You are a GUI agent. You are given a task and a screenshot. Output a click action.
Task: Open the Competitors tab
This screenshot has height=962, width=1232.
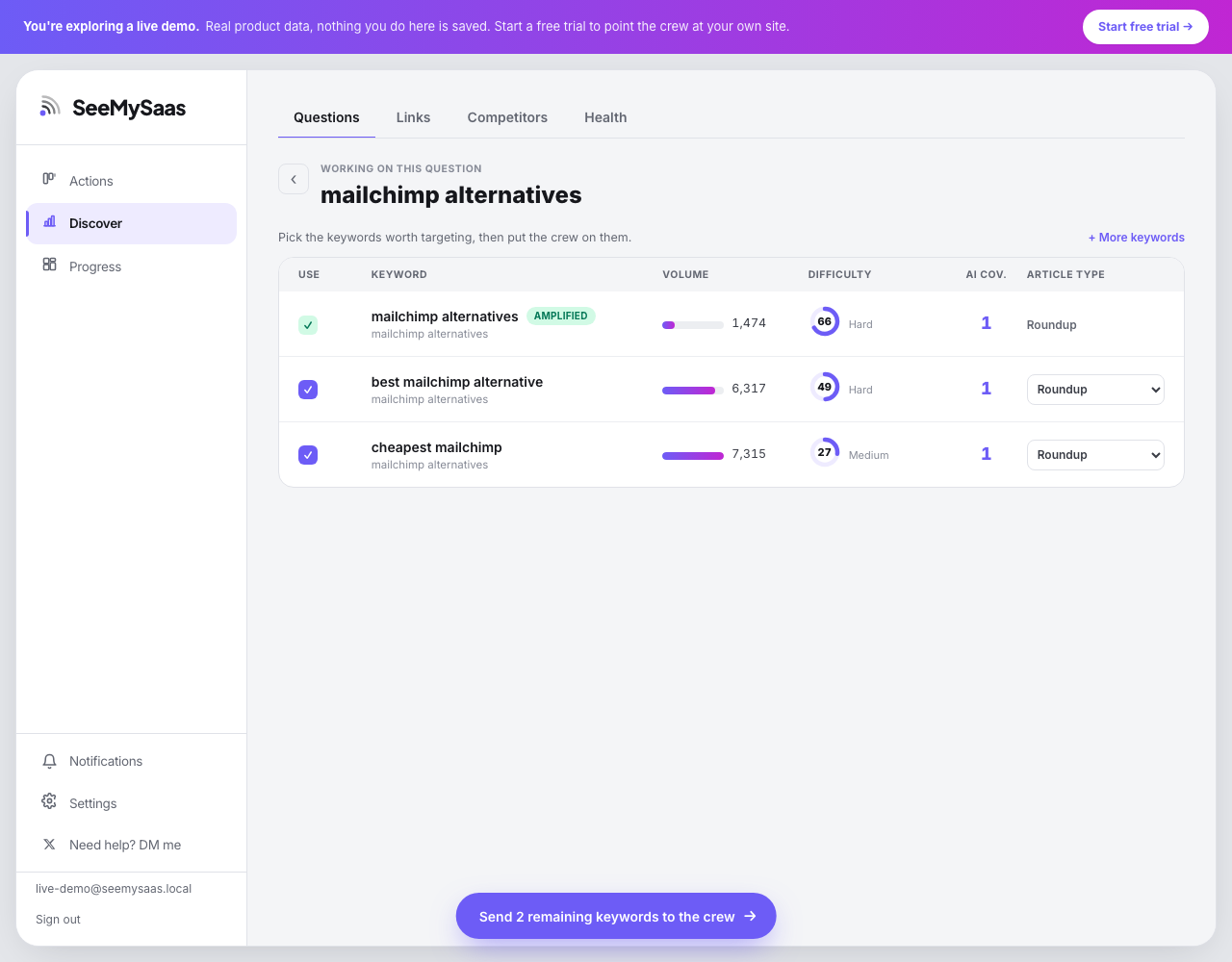coord(507,117)
